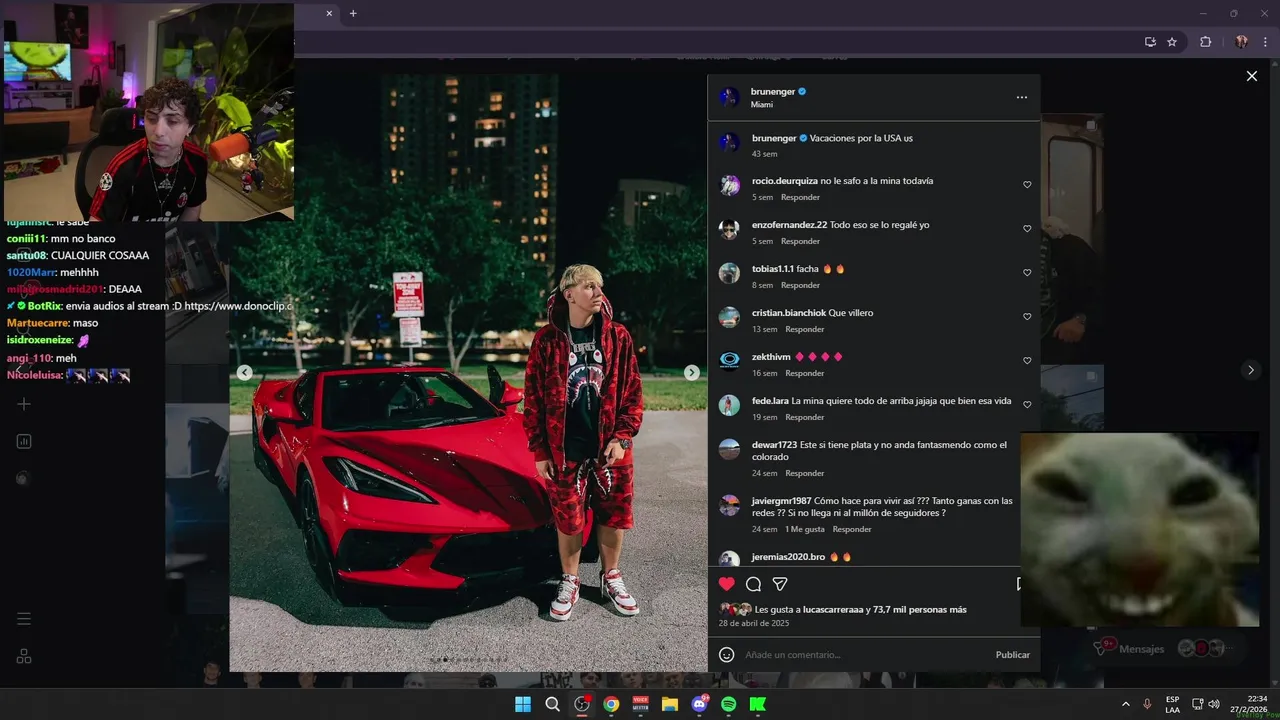Bookmark this page with the star

(1172, 42)
